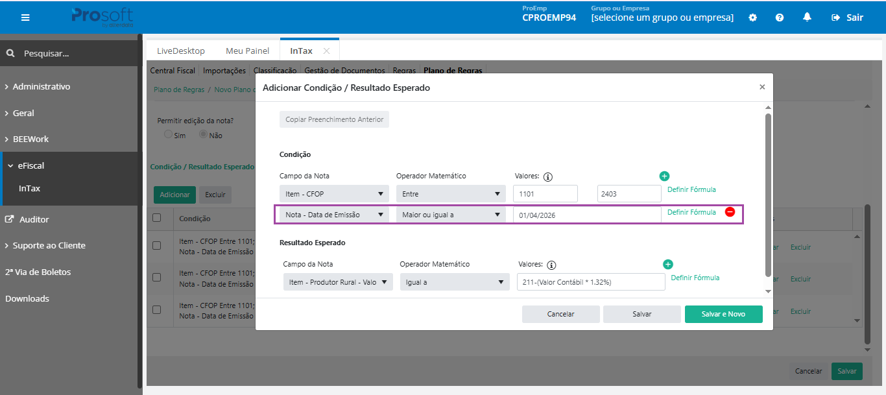
Task: Click the Salvar e Novo button
Action: coord(723,314)
